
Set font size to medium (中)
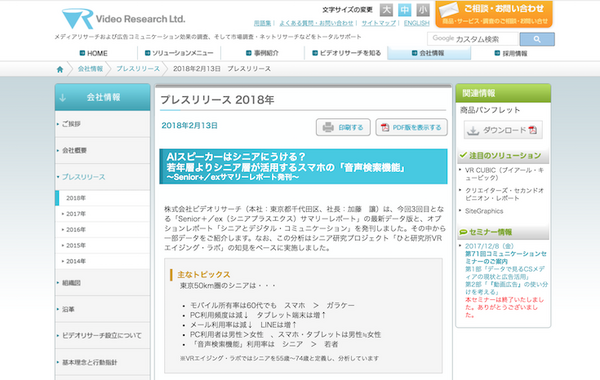404,10
